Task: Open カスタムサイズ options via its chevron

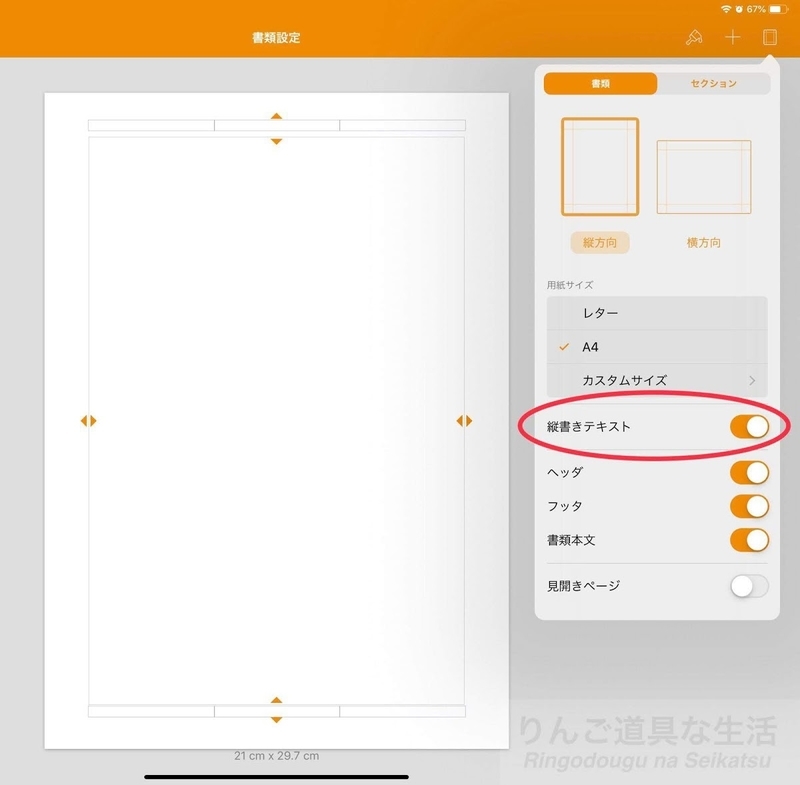Action: click(753, 381)
